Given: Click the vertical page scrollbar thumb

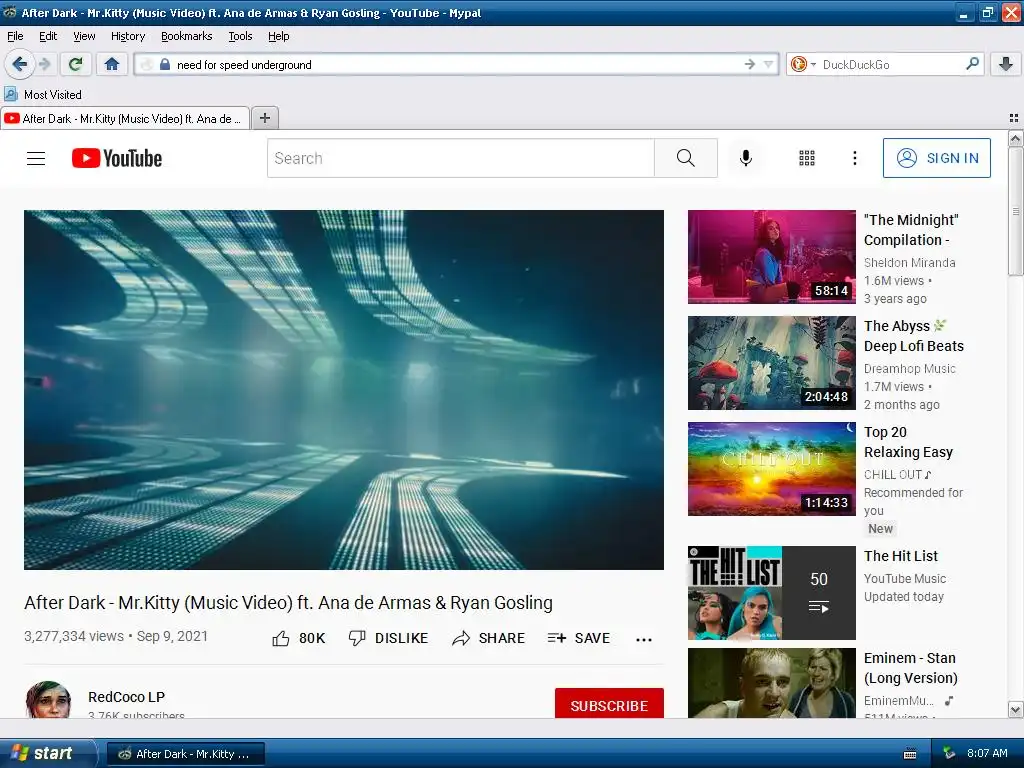Looking at the screenshot, I should pos(1015,211).
